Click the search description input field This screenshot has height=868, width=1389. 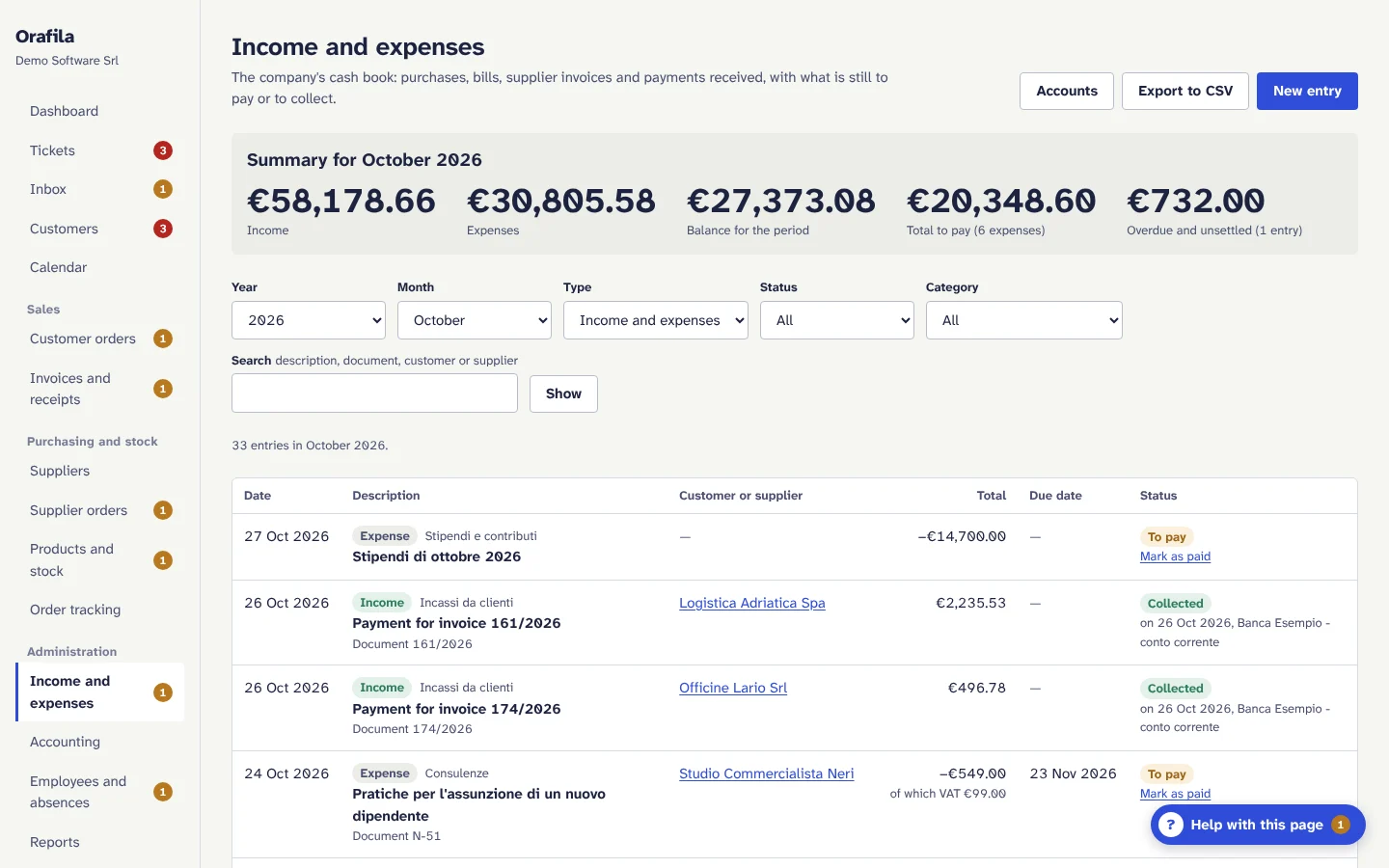click(374, 393)
